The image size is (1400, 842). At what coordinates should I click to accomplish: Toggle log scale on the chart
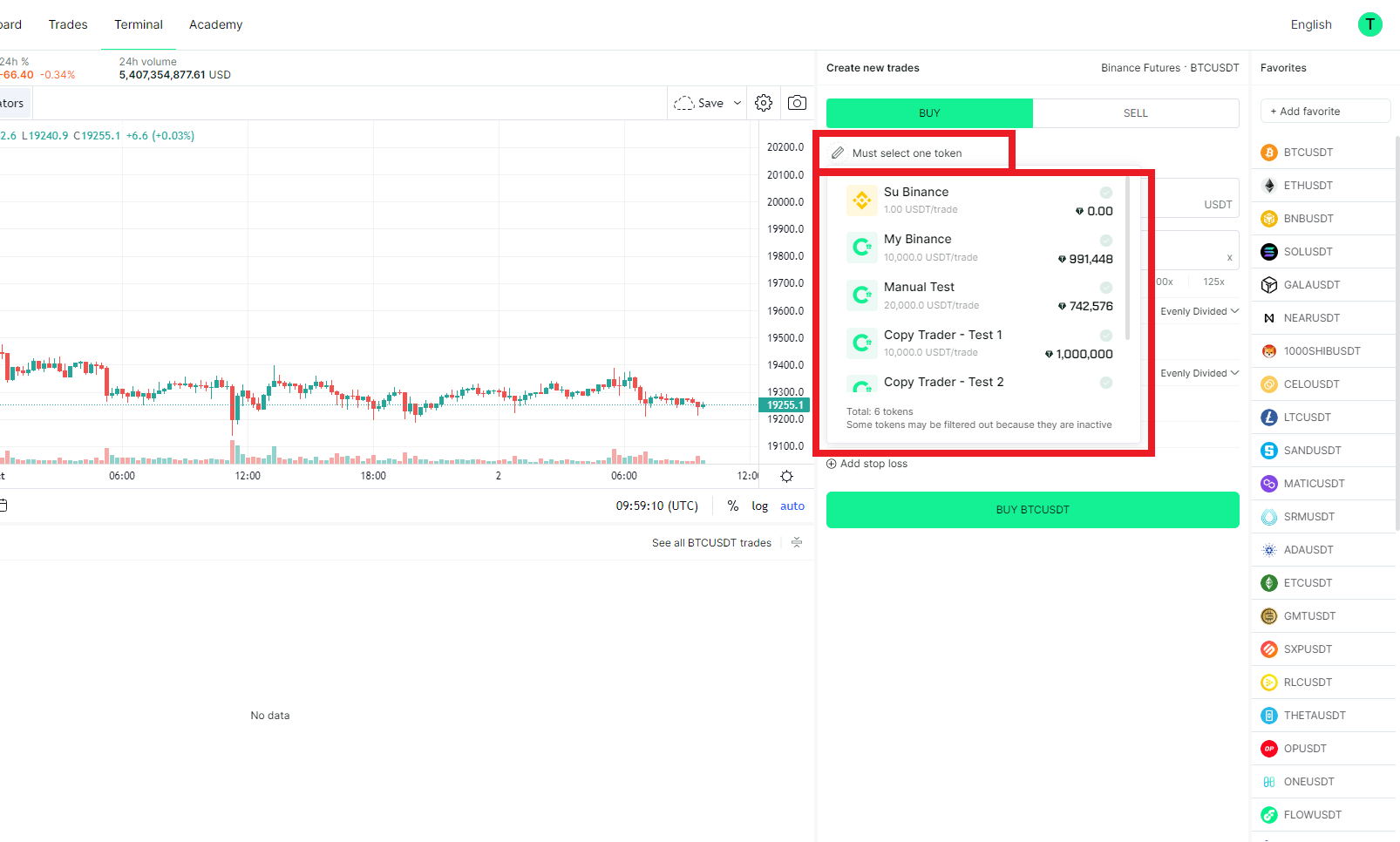[759, 506]
